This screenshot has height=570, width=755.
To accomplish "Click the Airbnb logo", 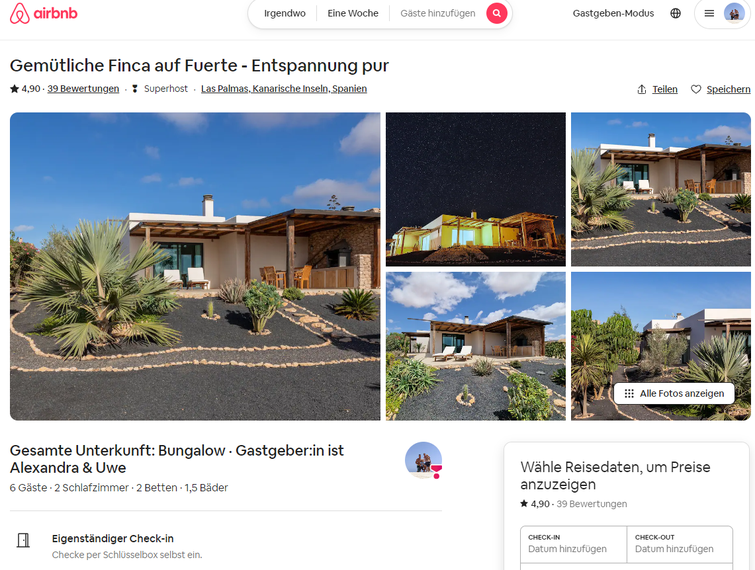I will (43, 13).
